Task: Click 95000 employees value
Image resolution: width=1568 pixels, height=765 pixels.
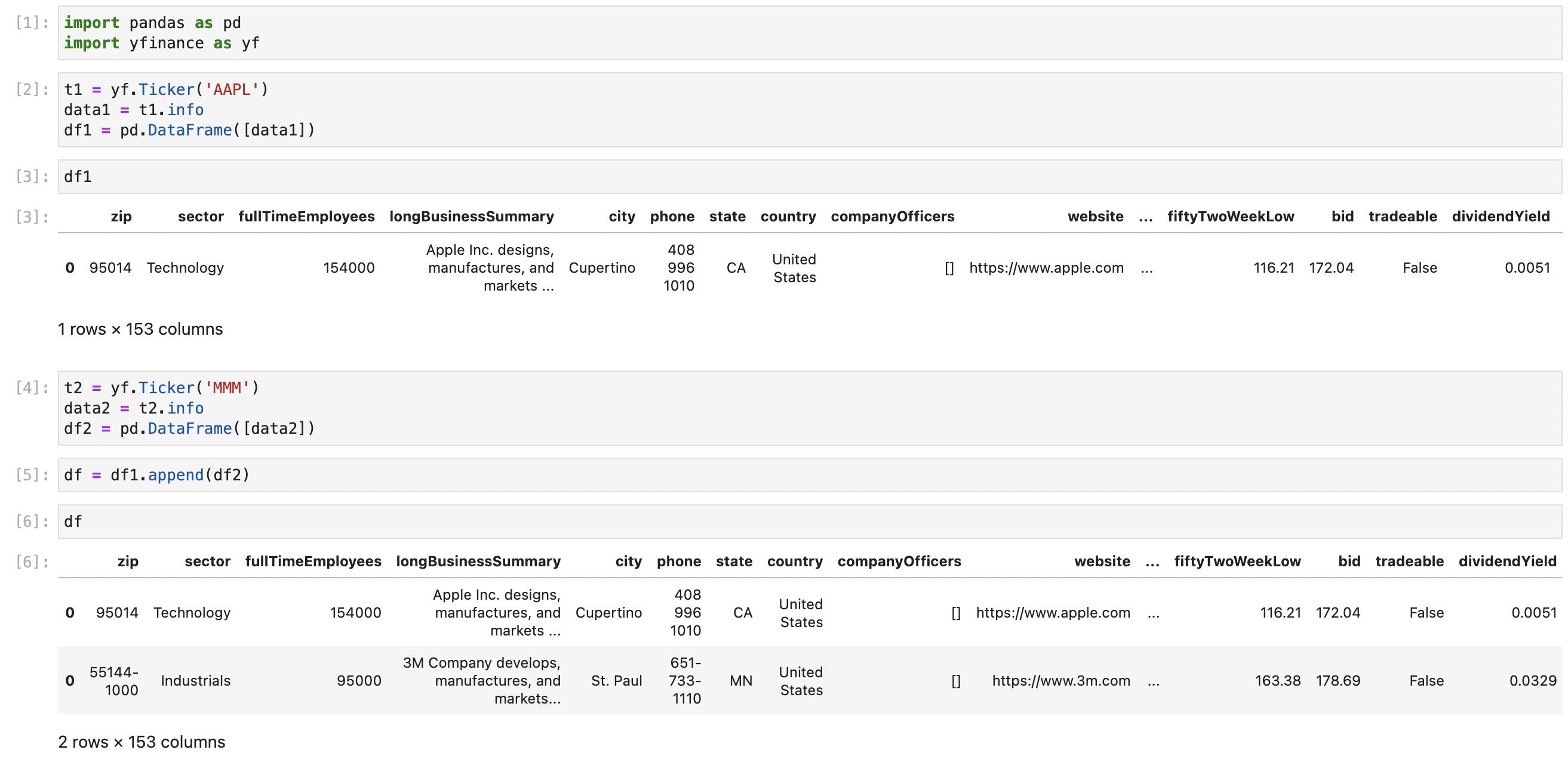Action: pyautogui.click(x=359, y=680)
